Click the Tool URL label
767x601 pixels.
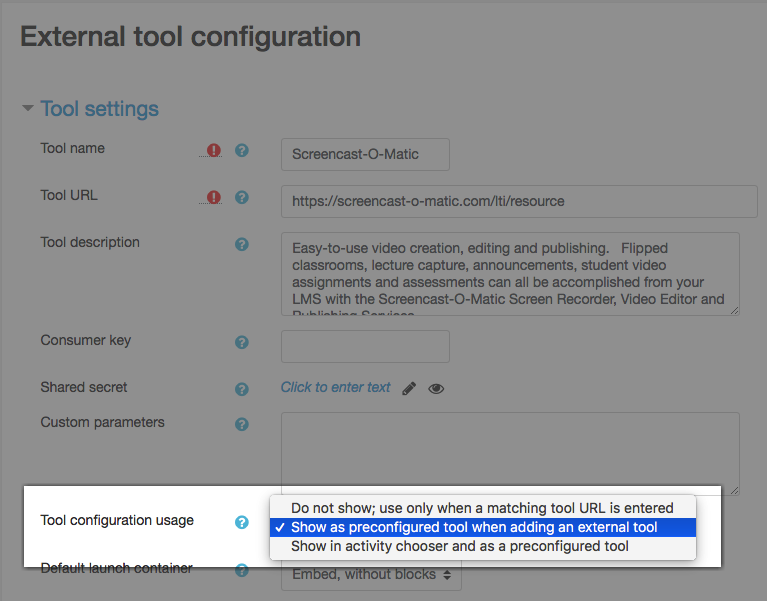69,195
